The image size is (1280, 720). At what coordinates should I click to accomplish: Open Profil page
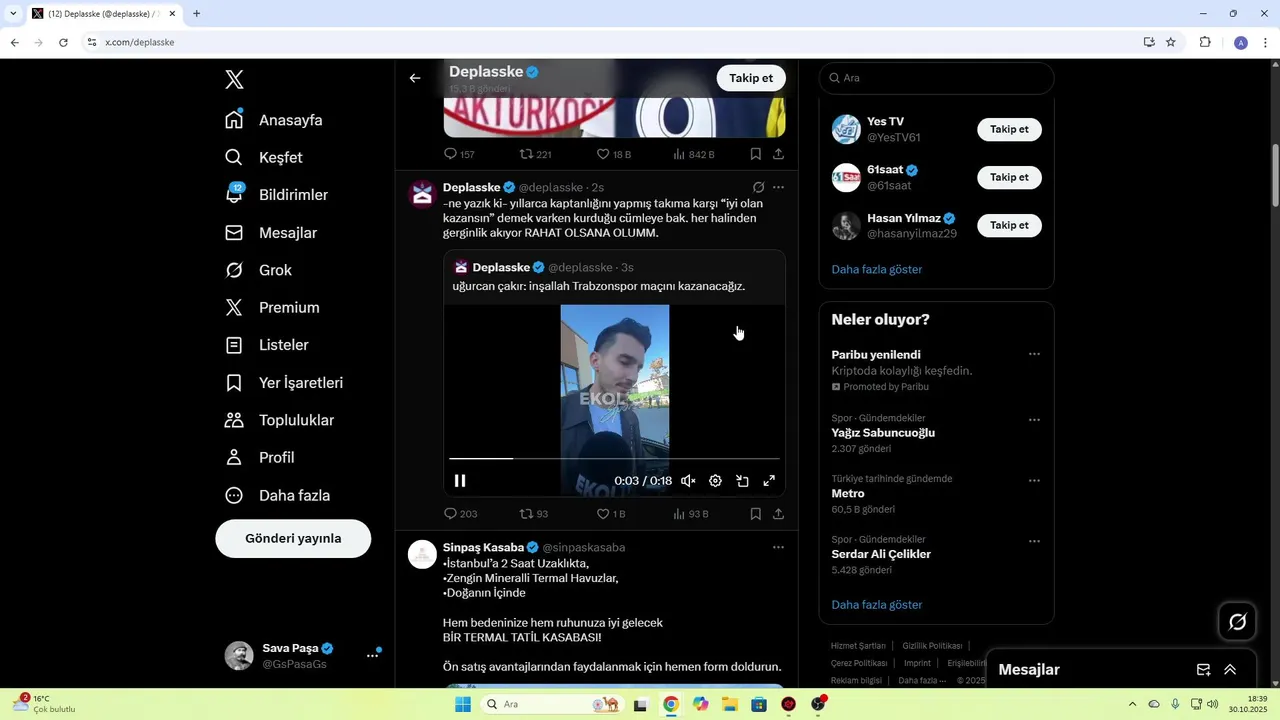[x=259, y=458]
